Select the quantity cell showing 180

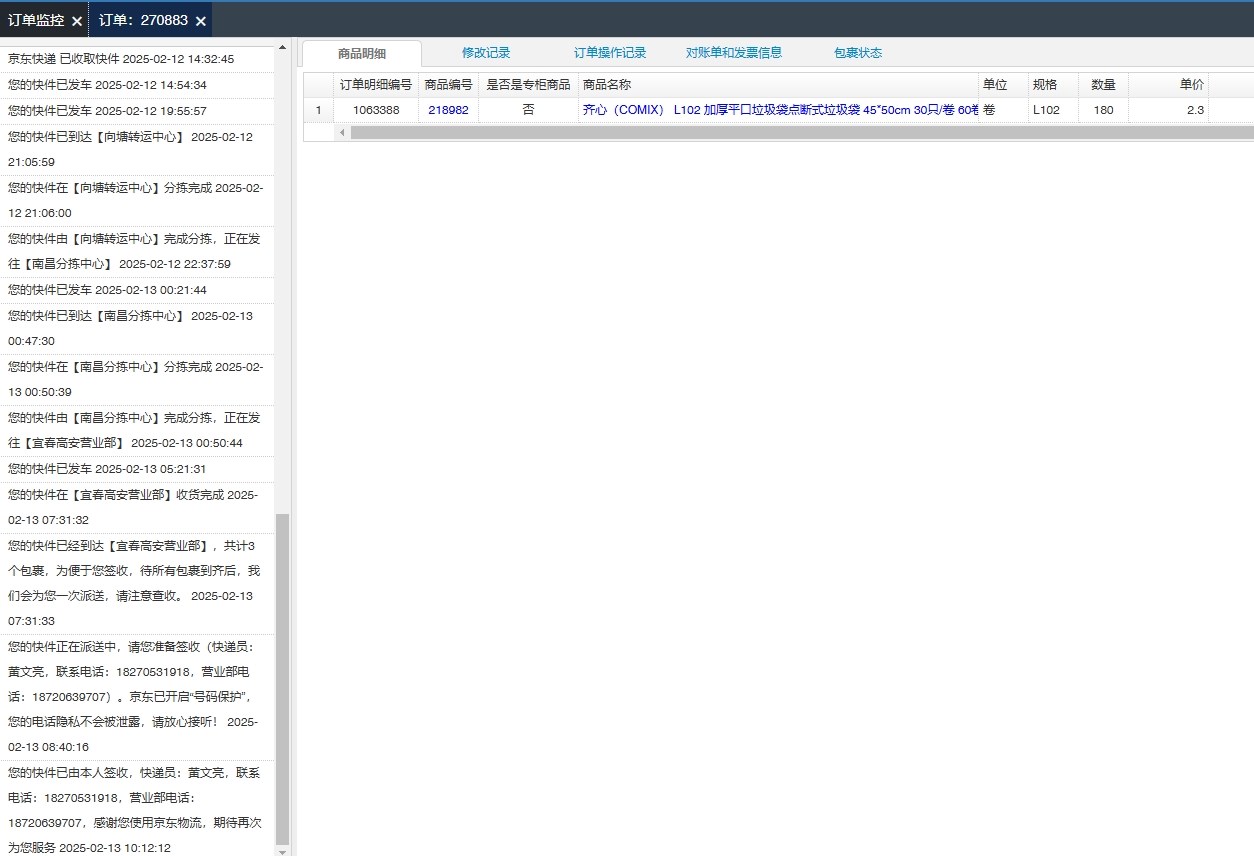[1103, 110]
